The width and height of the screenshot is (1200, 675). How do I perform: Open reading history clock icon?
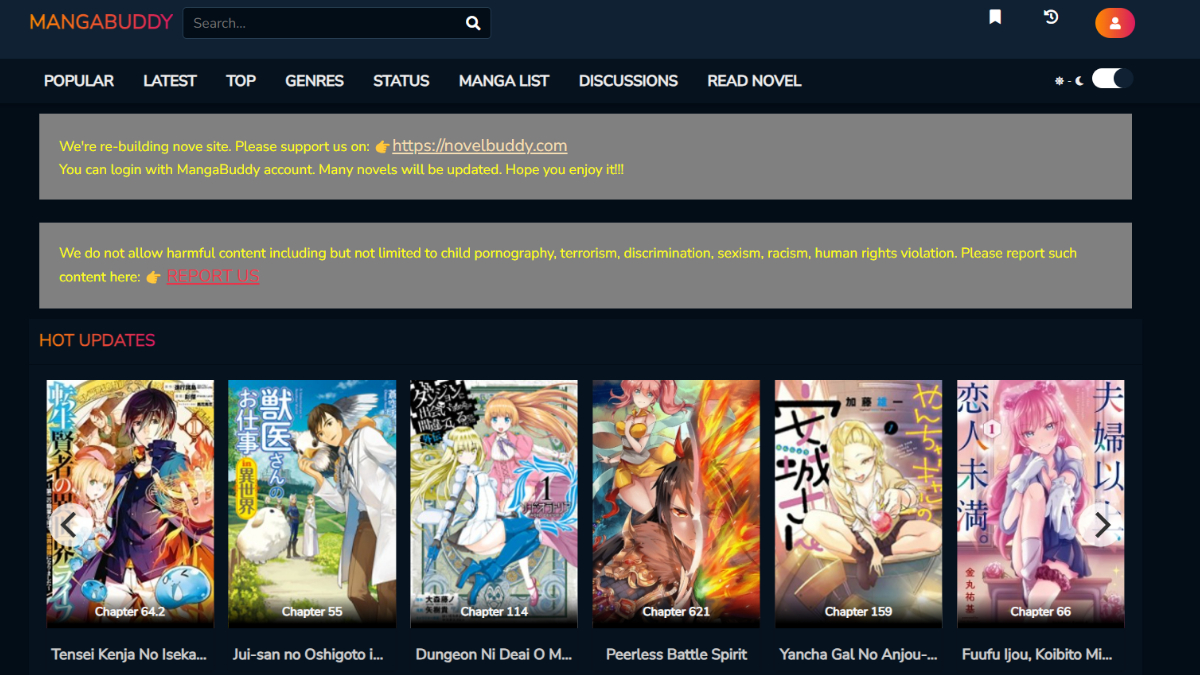(1051, 17)
